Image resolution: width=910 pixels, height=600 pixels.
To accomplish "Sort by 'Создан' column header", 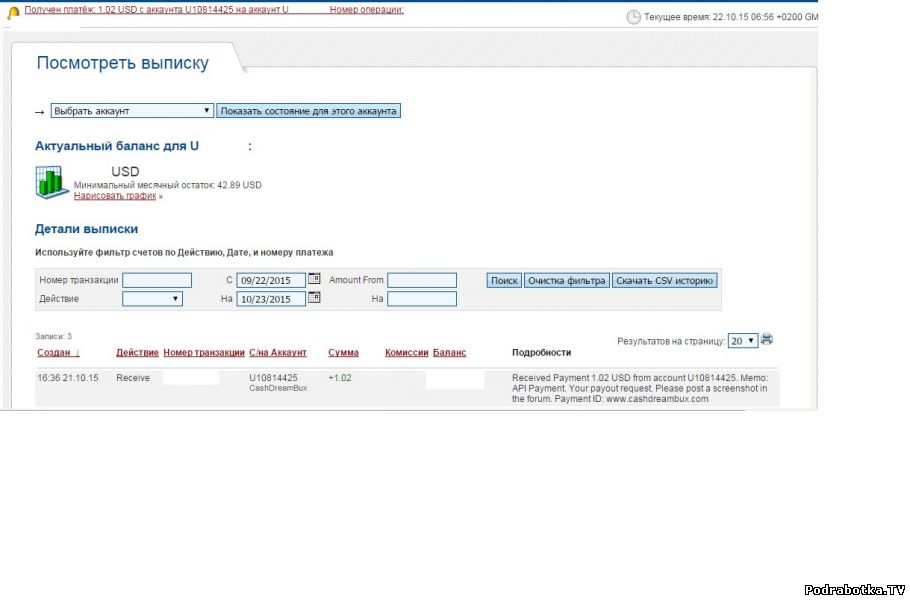I will pyautogui.click(x=58, y=352).
